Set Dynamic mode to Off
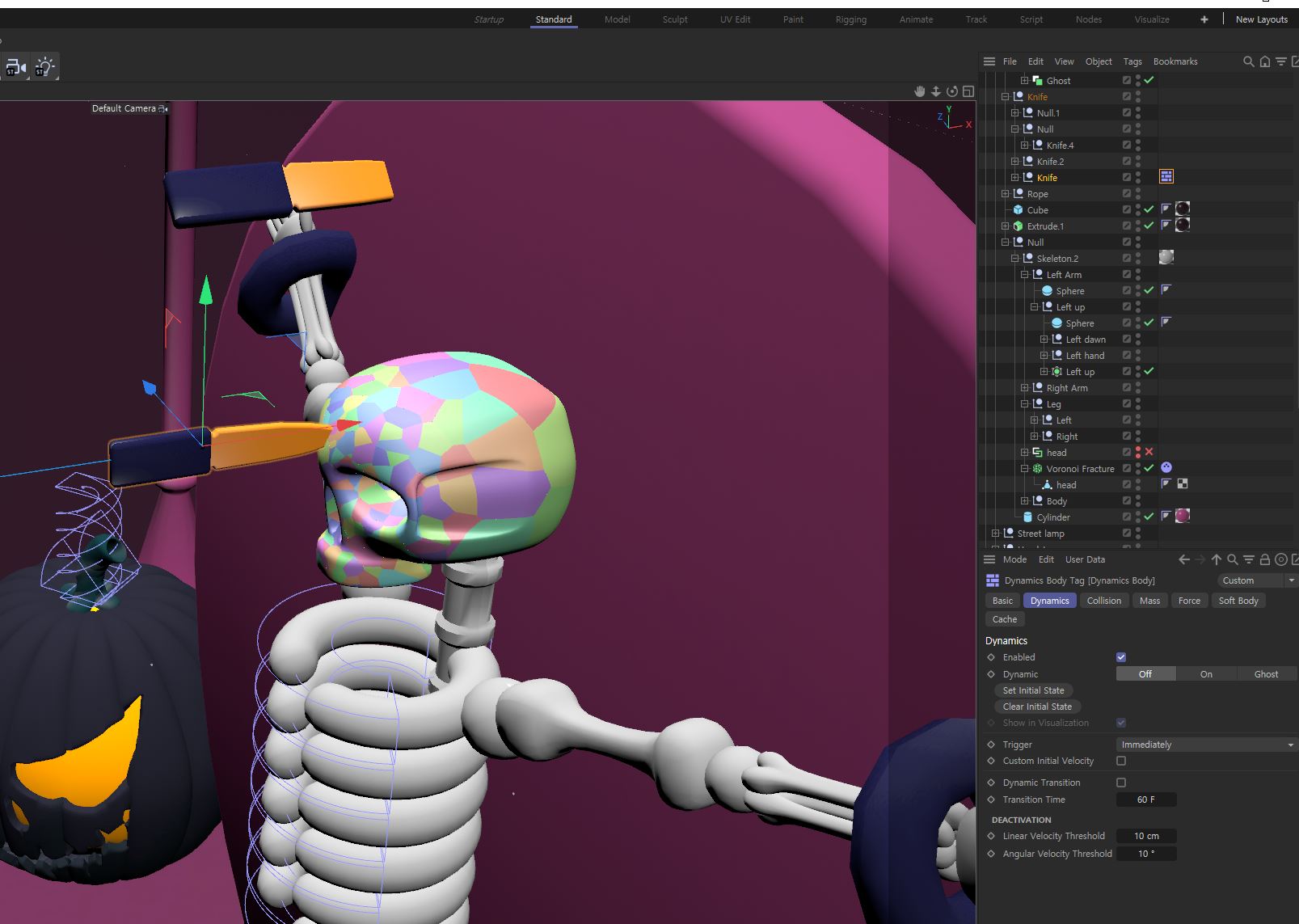Image resolution: width=1299 pixels, height=924 pixels. point(1145,674)
